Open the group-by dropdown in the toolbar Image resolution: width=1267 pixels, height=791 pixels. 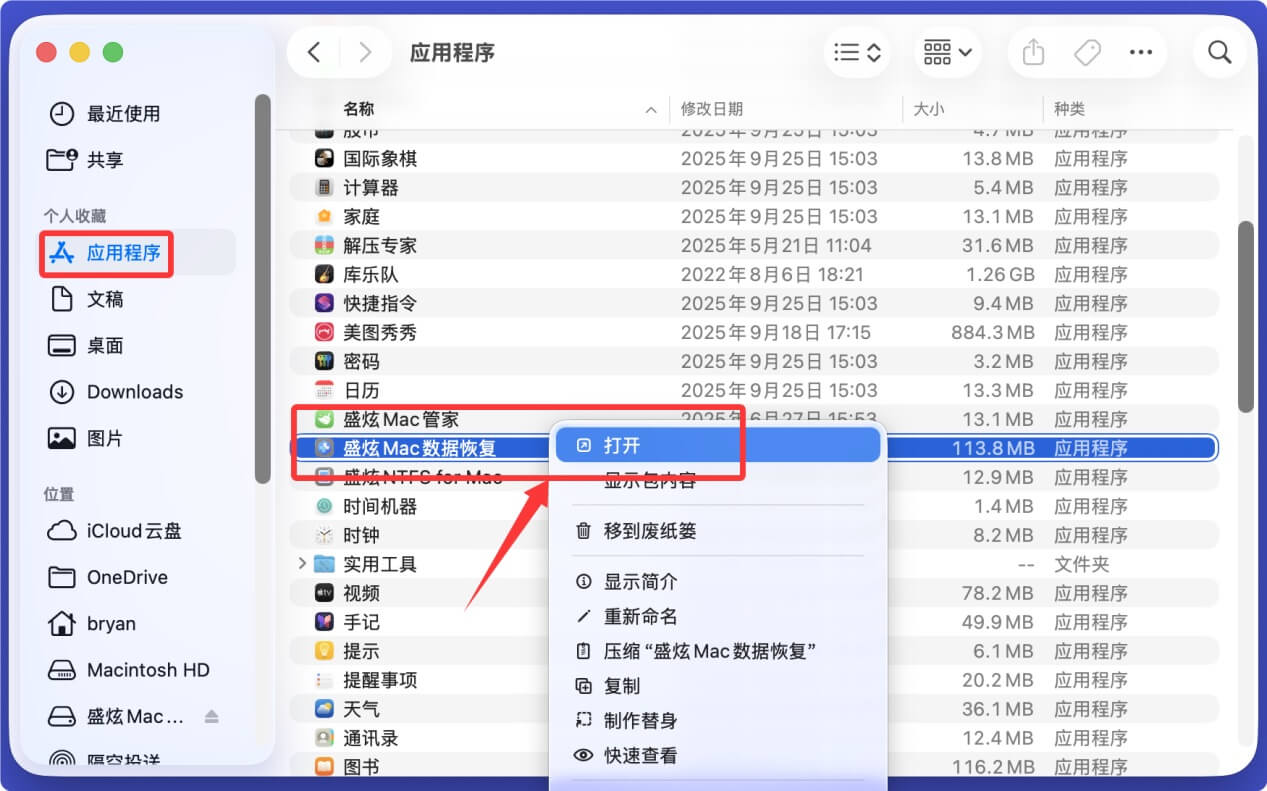point(945,52)
